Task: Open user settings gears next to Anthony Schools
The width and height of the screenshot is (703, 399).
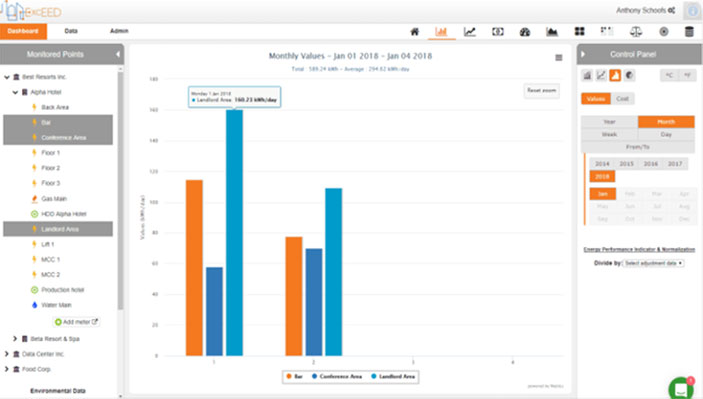Action: pos(672,10)
